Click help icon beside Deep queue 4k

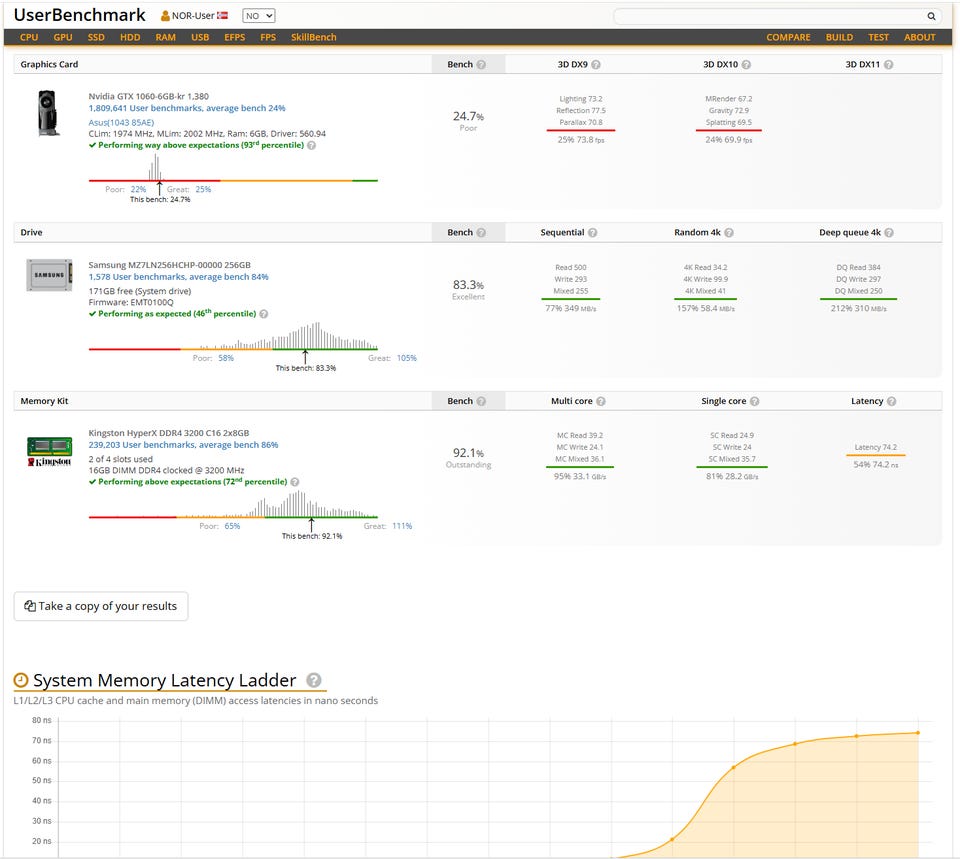(x=889, y=233)
